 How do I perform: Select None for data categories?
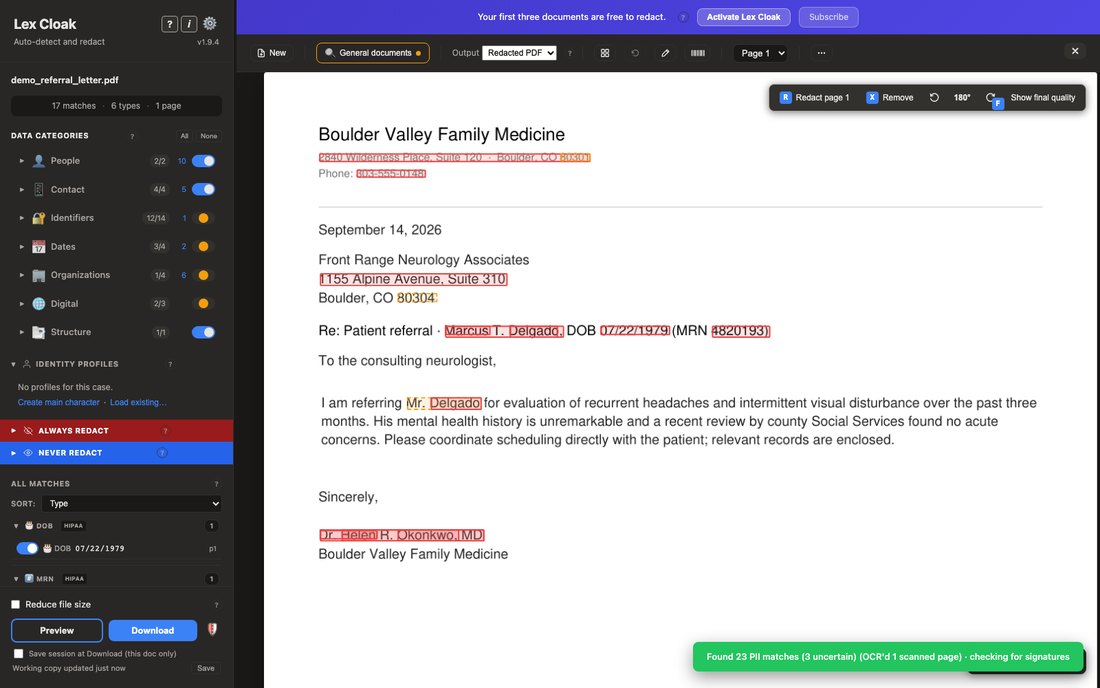(208, 136)
